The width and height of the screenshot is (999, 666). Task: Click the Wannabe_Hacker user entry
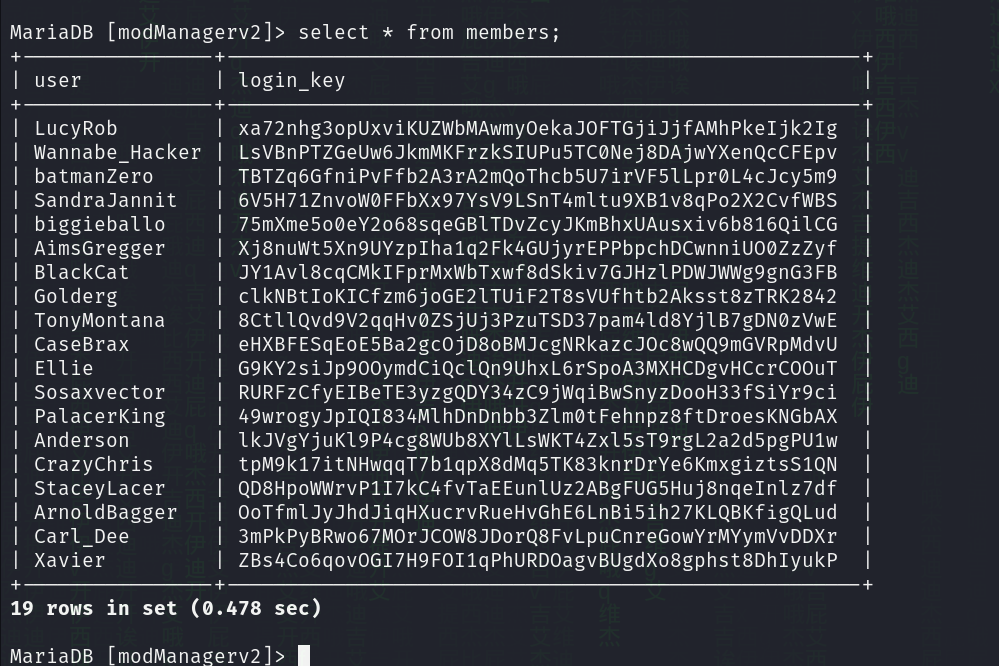tap(118, 152)
